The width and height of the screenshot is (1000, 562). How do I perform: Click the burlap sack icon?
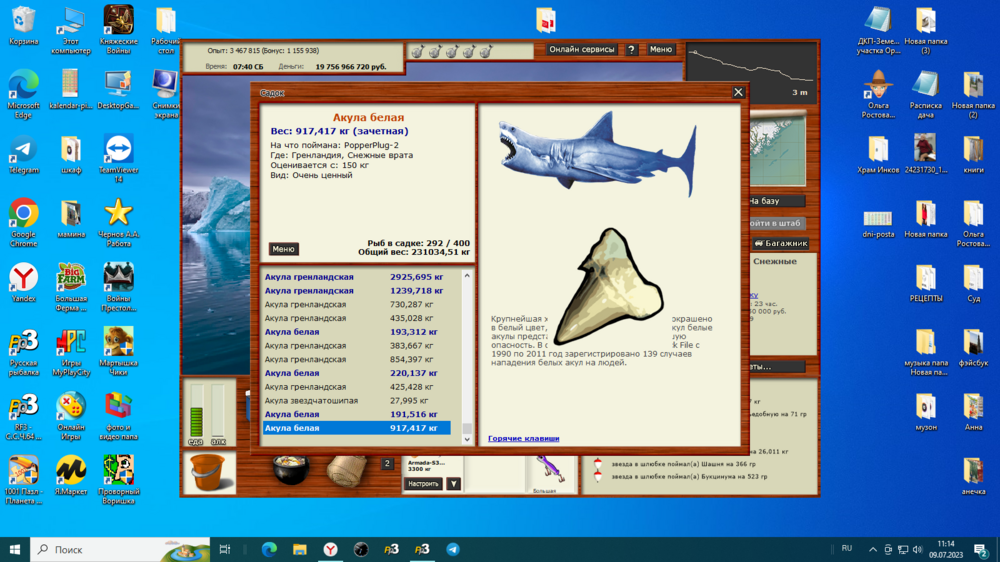point(347,470)
